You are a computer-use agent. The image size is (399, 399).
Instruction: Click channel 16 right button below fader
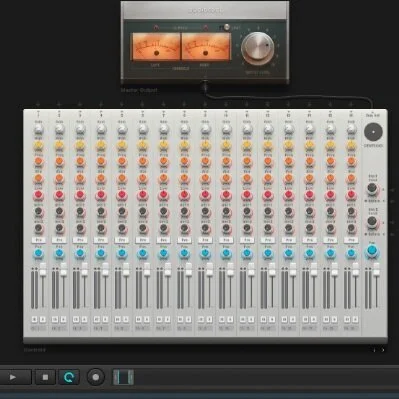tap(355, 319)
